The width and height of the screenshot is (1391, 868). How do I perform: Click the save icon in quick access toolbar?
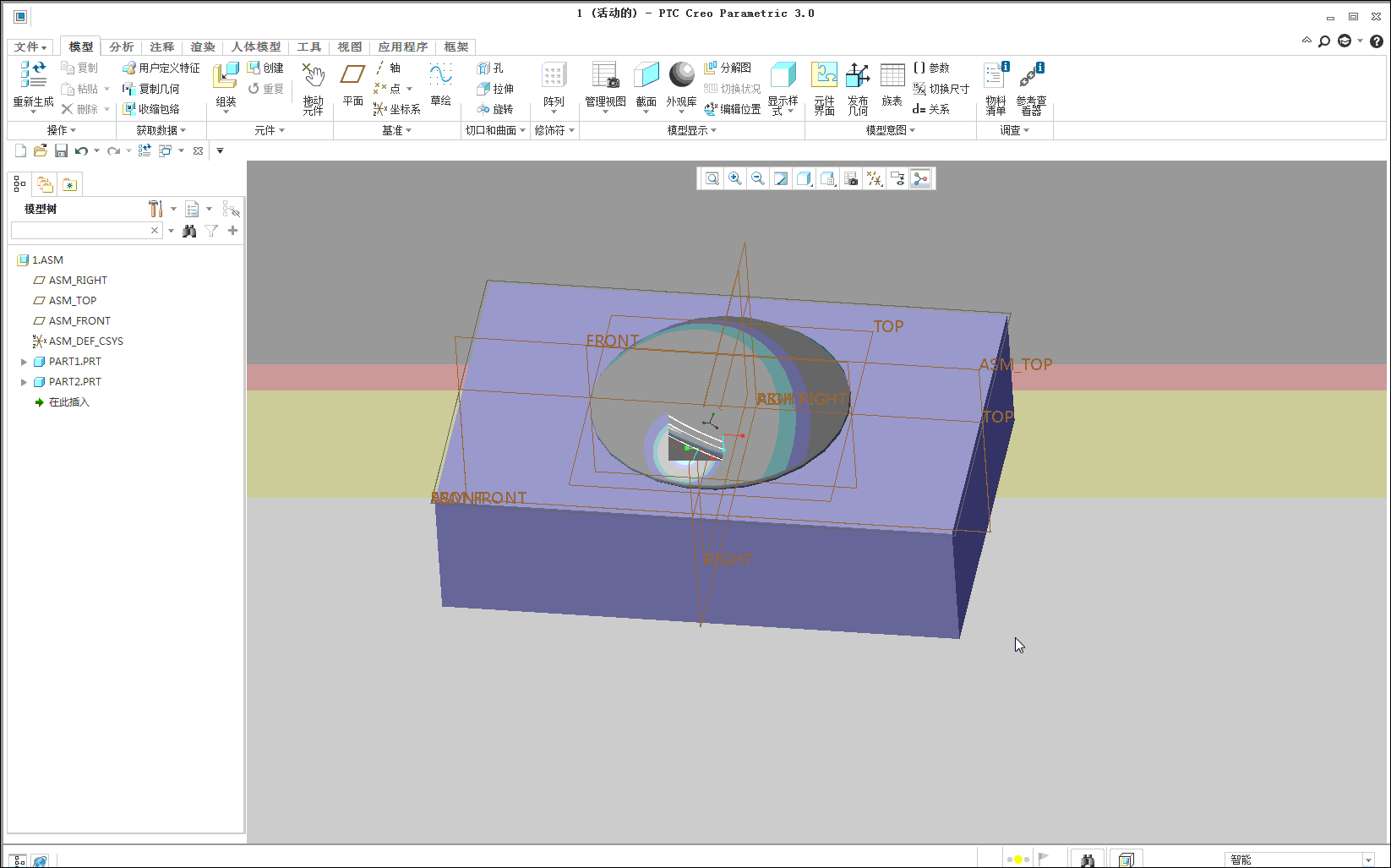click(61, 150)
